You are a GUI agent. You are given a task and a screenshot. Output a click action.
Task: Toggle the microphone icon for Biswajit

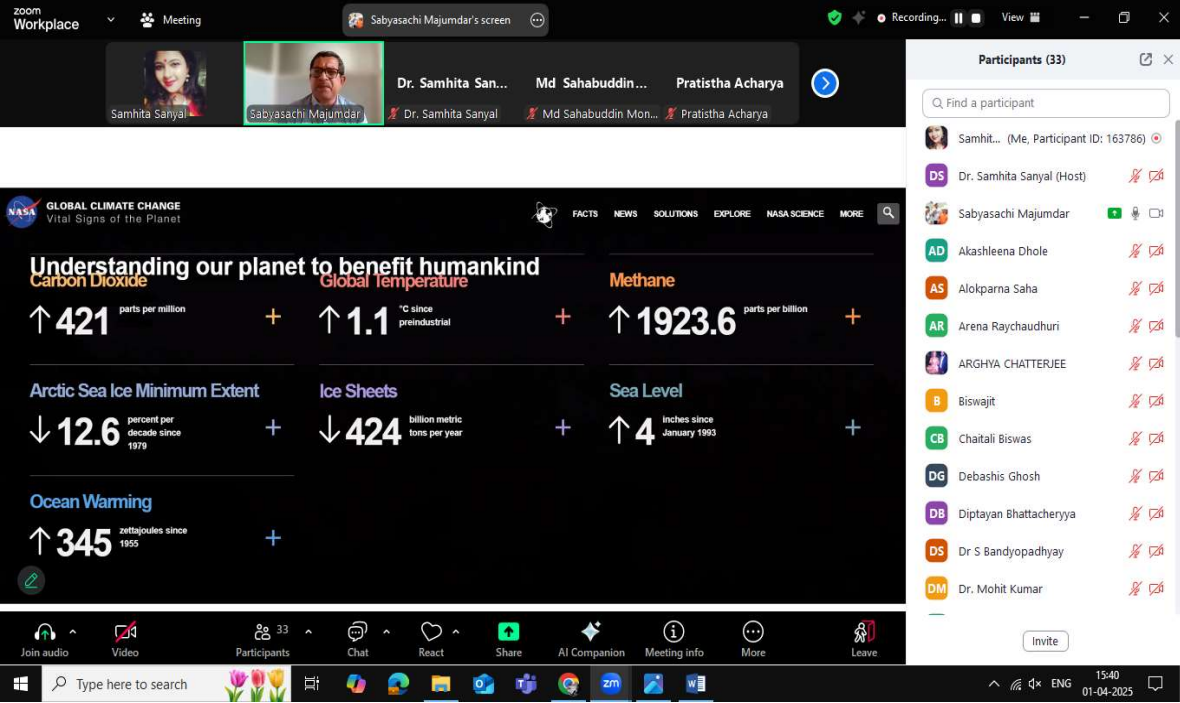pyautogui.click(x=1135, y=401)
